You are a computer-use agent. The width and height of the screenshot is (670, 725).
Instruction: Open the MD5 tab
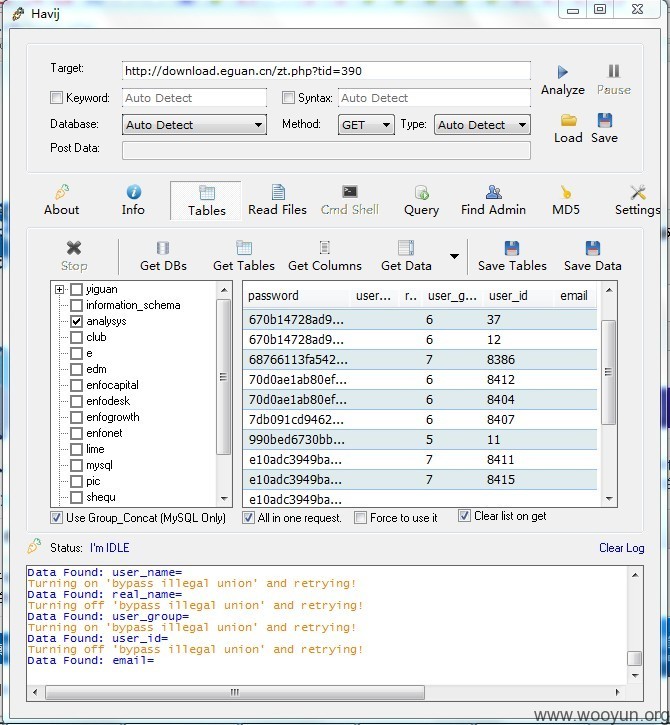(566, 201)
